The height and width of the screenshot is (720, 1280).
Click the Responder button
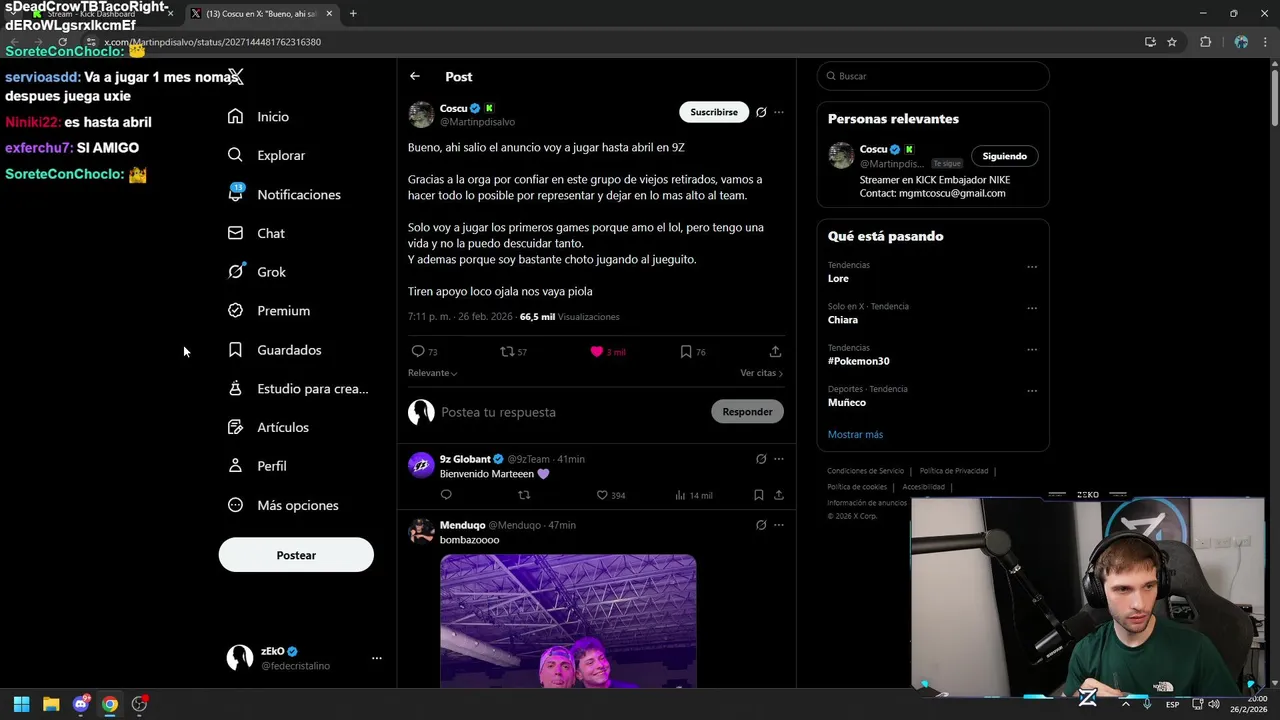coord(747,412)
